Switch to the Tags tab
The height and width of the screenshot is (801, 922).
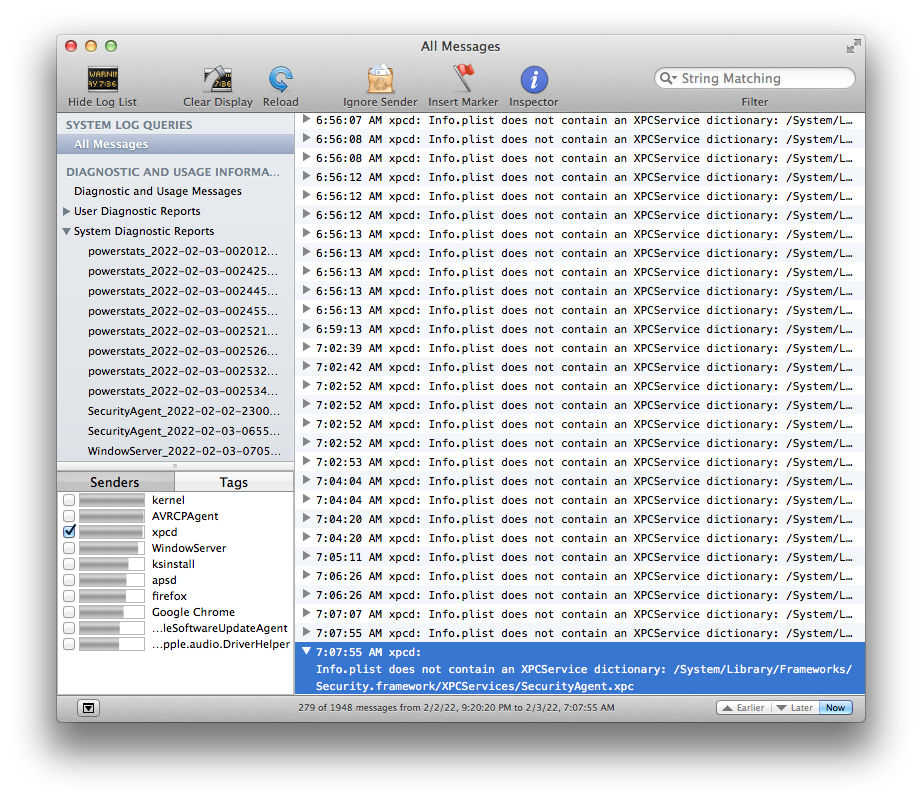[x=234, y=481]
